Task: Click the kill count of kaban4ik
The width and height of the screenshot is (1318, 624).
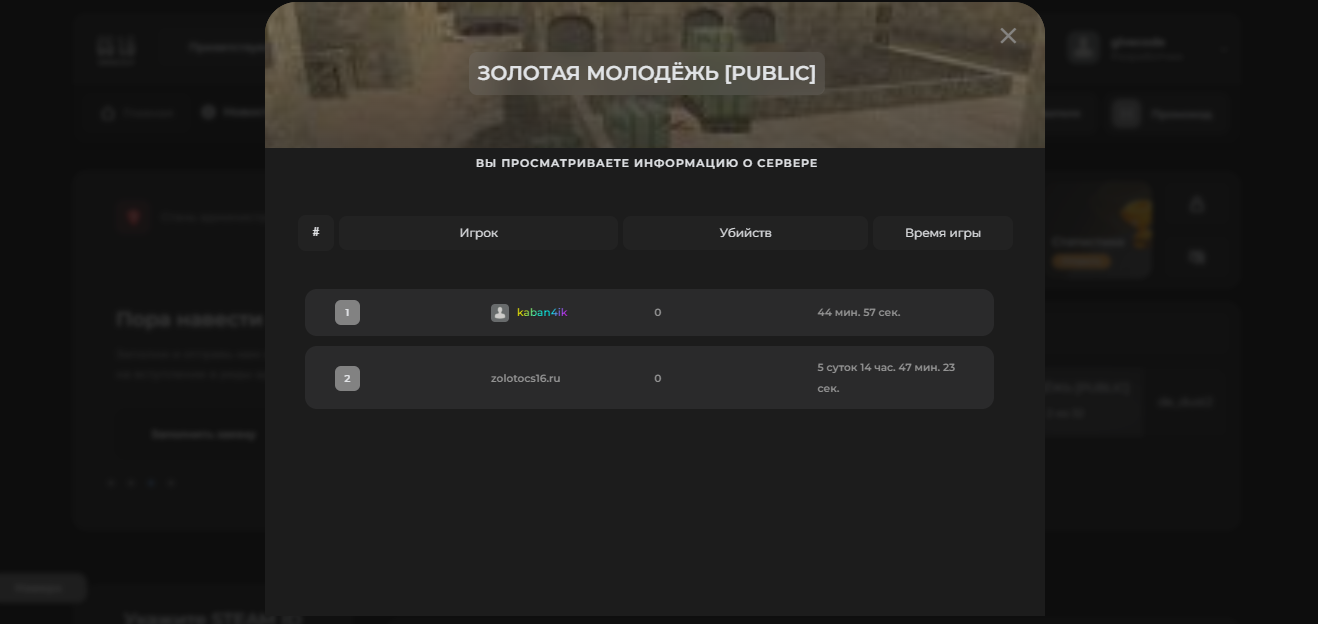Action: click(x=657, y=313)
